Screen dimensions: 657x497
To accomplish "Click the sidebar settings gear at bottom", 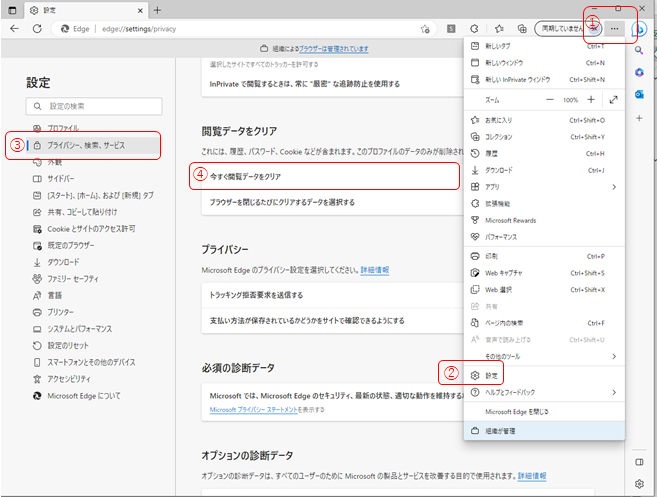I will pyautogui.click(x=639, y=484).
